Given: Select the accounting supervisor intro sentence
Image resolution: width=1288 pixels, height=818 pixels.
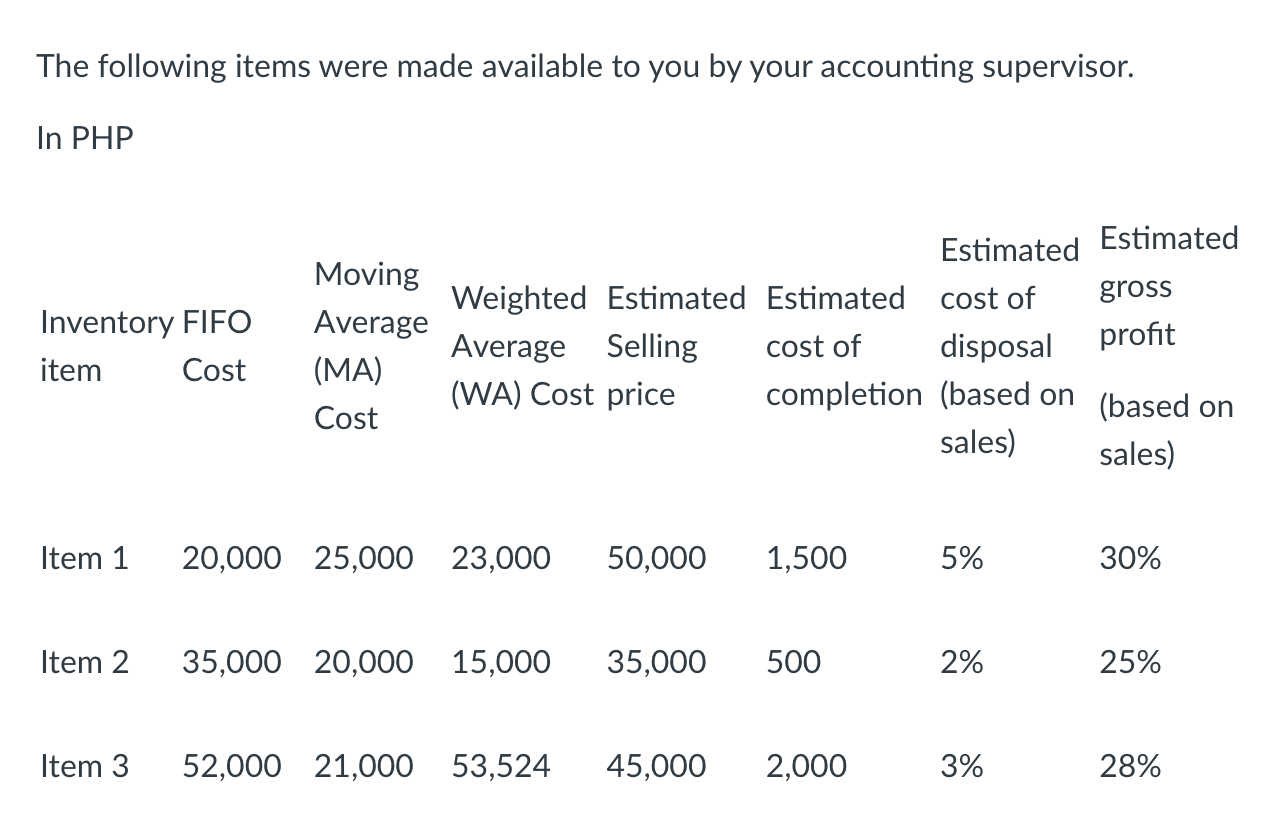Looking at the screenshot, I should (x=586, y=68).
